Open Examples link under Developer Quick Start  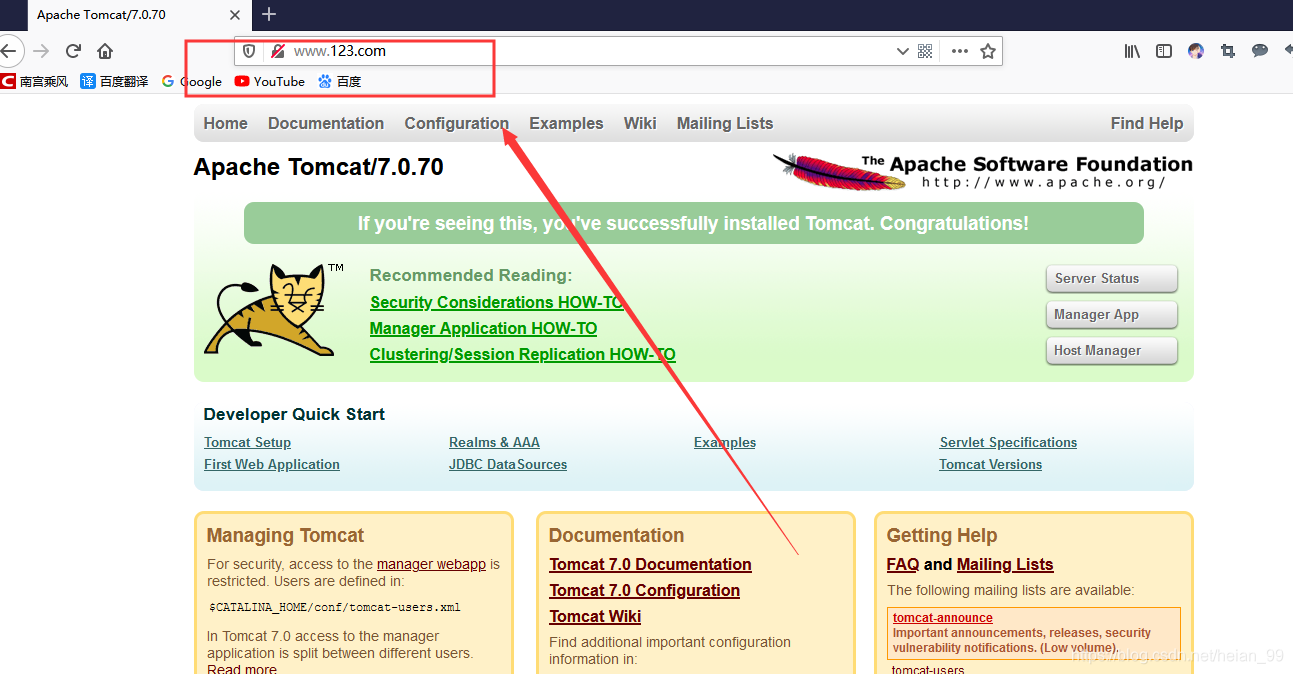tap(725, 442)
